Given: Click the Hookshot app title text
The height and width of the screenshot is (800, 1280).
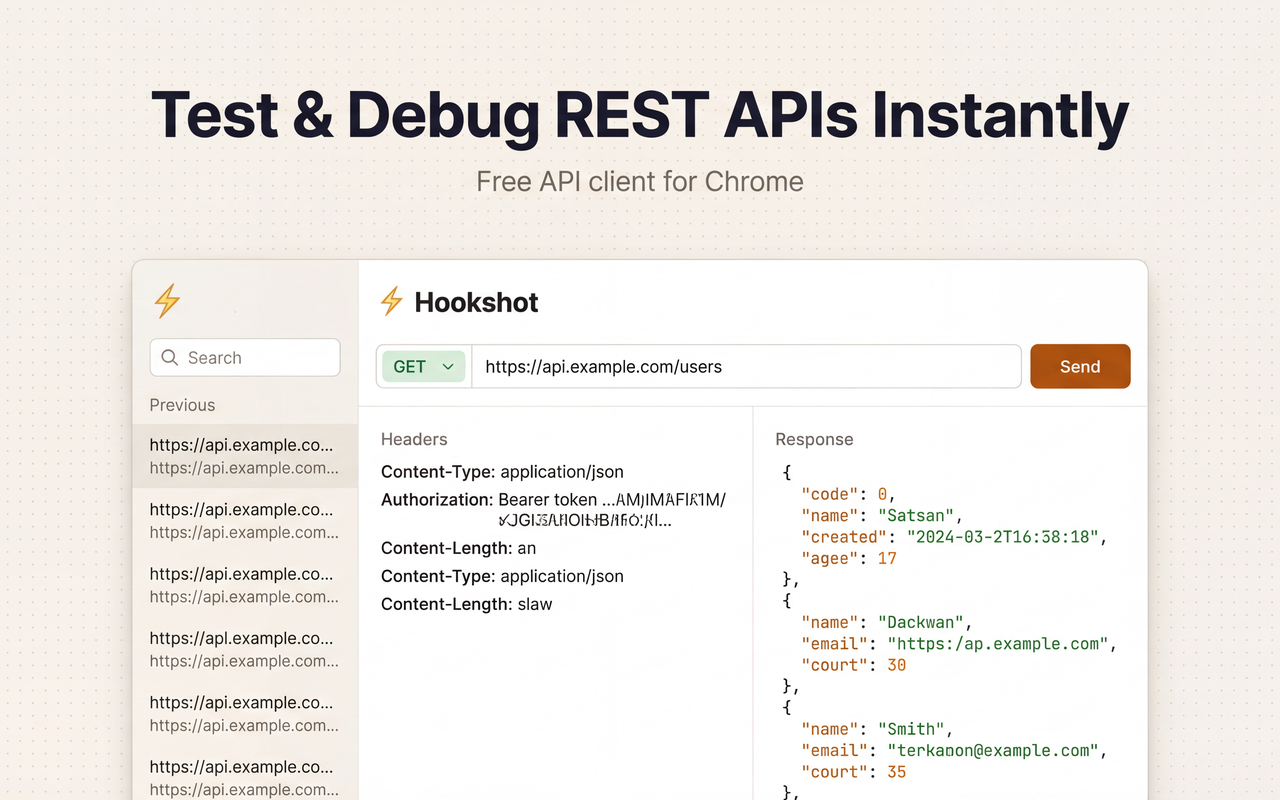Looking at the screenshot, I should coord(476,302).
